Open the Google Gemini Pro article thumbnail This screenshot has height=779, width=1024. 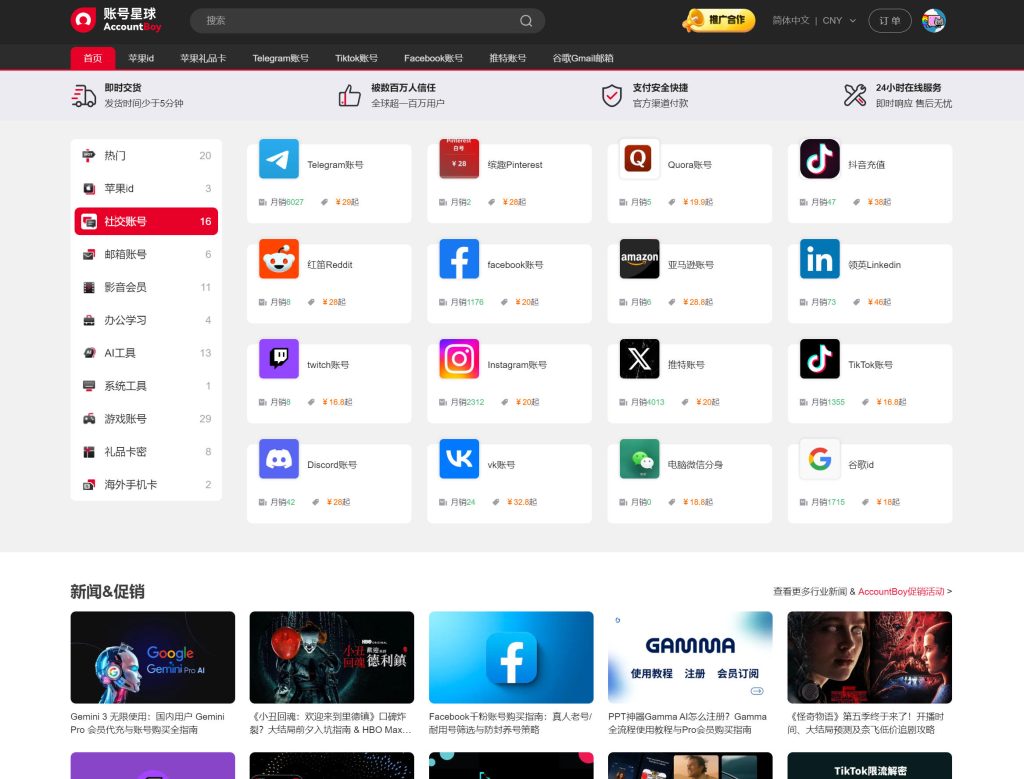coord(152,657)
